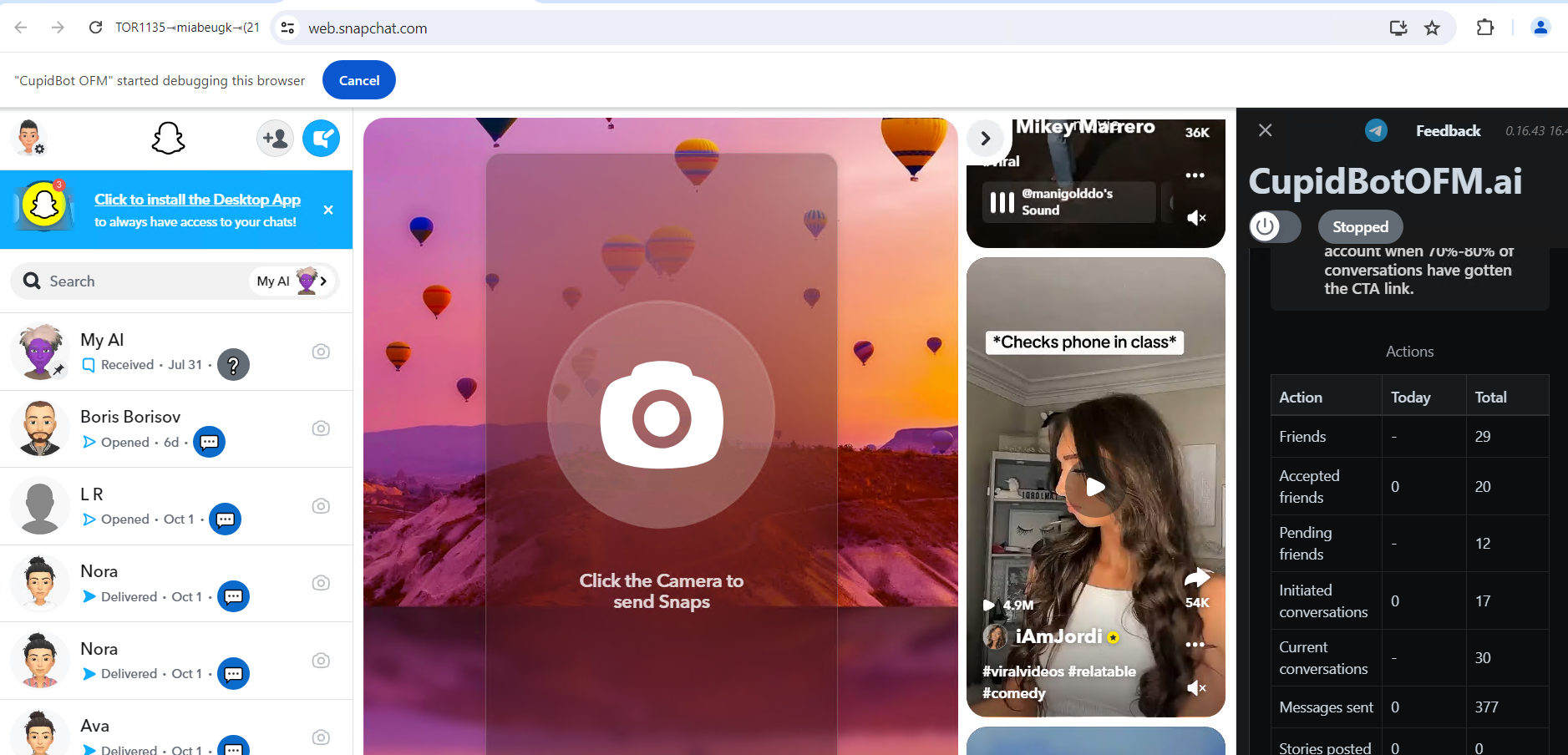Open Ava conversation
1568x755 pixels.
click(176, 728)
